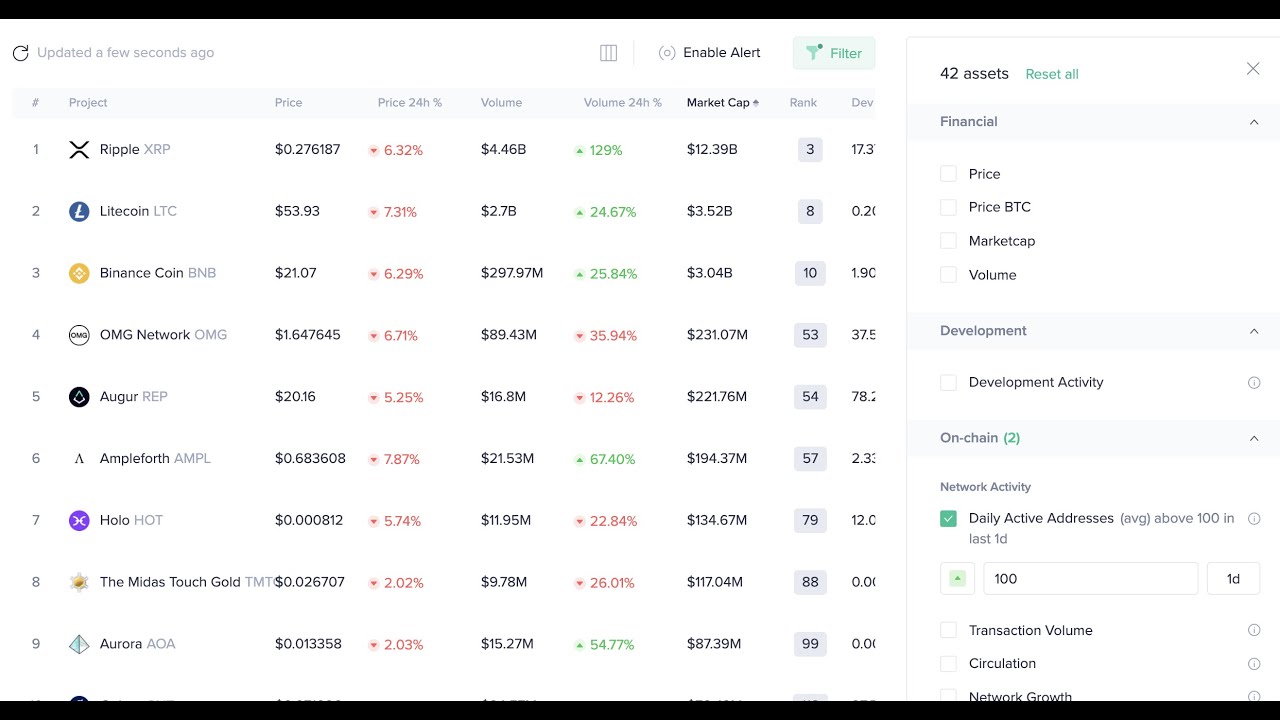Sort table by Market Cap column
This screenshot has width=1280, height=720.
pos(723,103)
